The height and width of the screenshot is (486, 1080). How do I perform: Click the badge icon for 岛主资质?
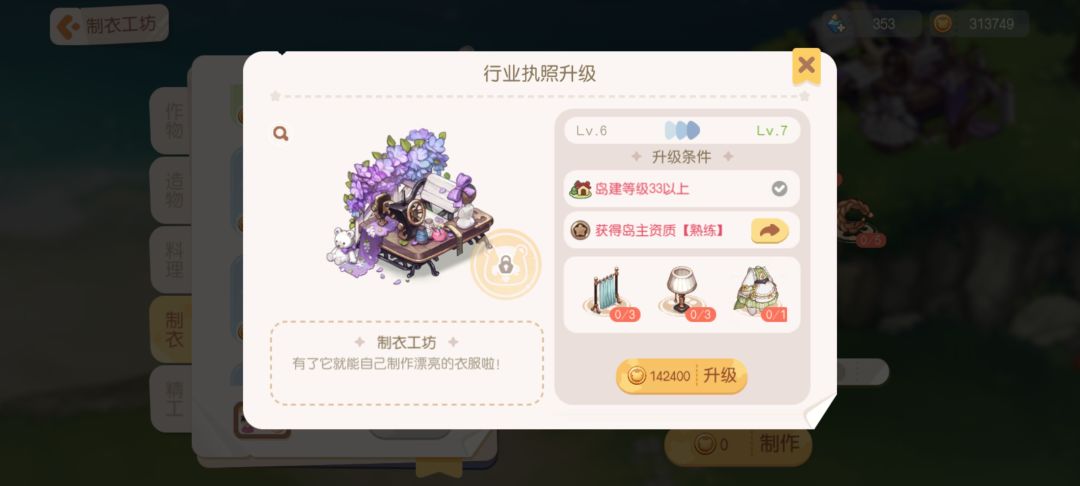pyautogui.click(x=581, y=230)
